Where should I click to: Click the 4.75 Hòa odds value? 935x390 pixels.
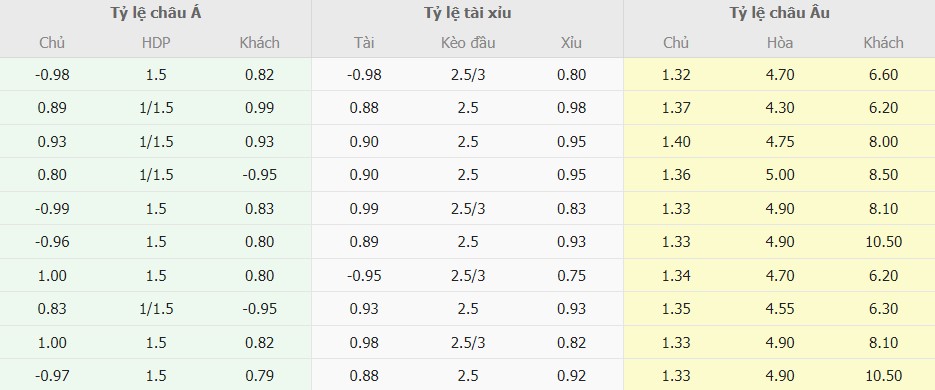pyautogui.click(x=781, y=142)
